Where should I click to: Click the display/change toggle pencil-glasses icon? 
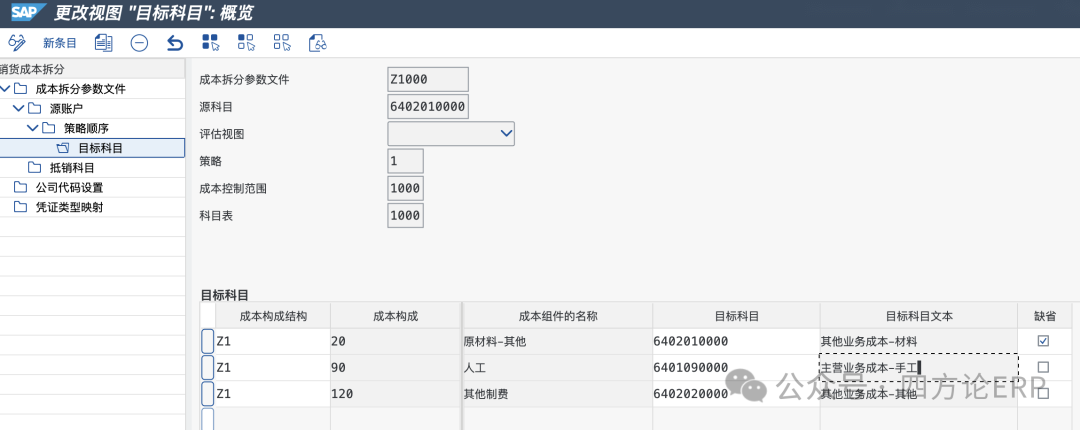point(17,43)
